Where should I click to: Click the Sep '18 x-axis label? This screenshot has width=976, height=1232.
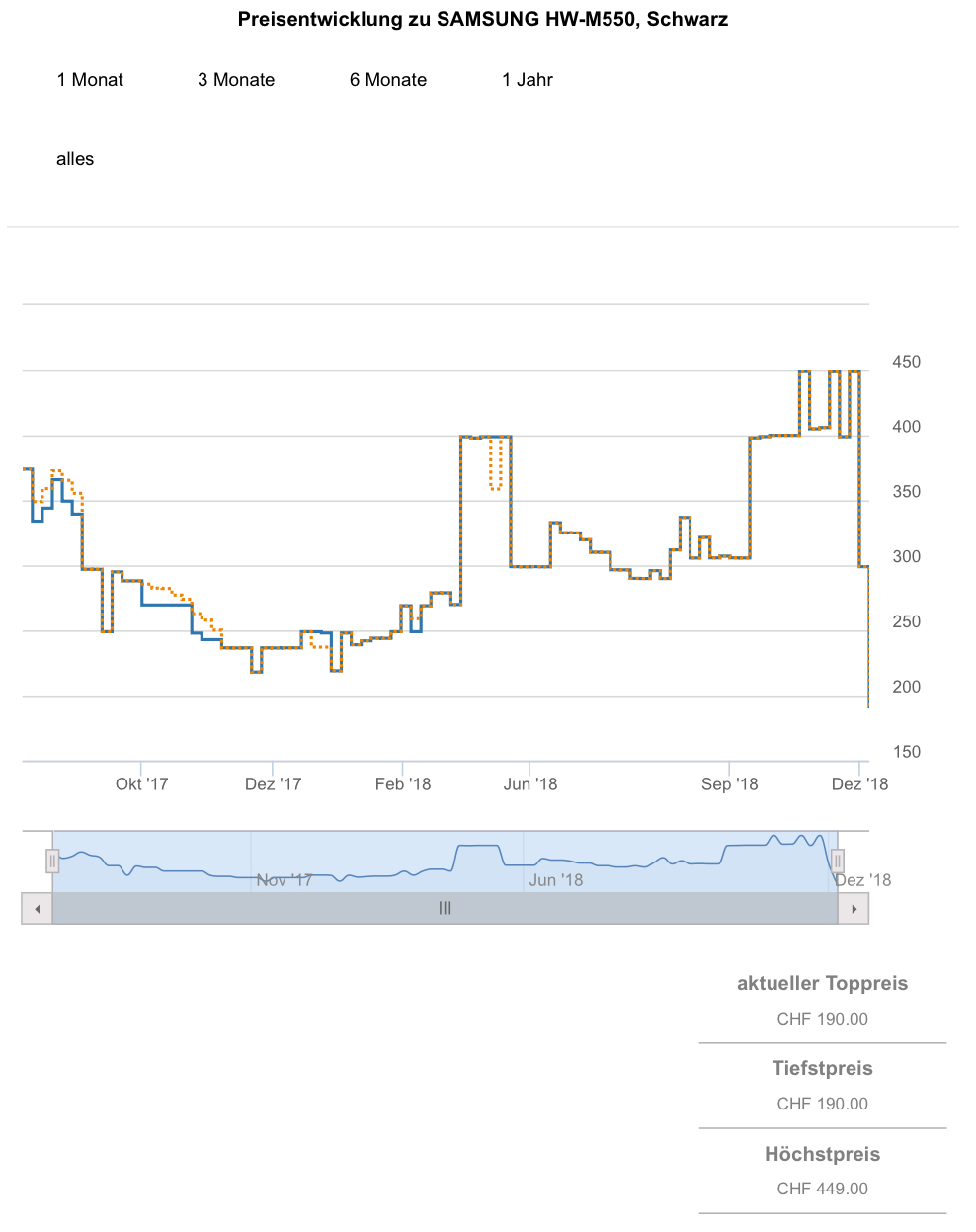tap(730, 784)
